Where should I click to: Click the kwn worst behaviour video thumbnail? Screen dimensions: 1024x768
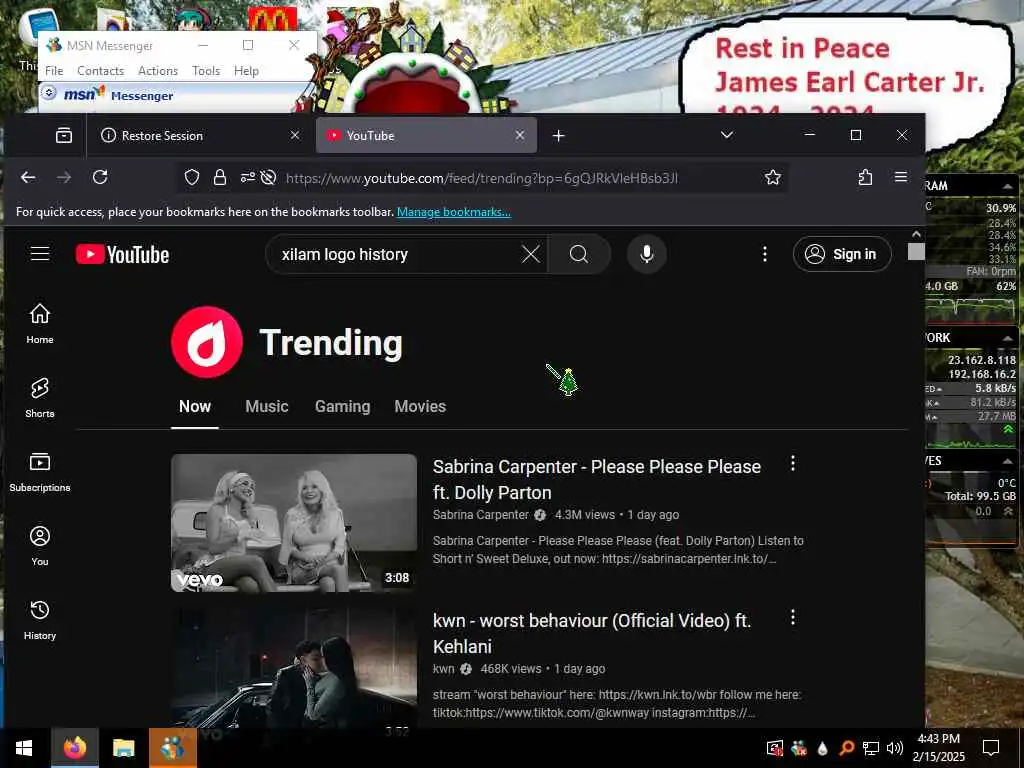294,667
